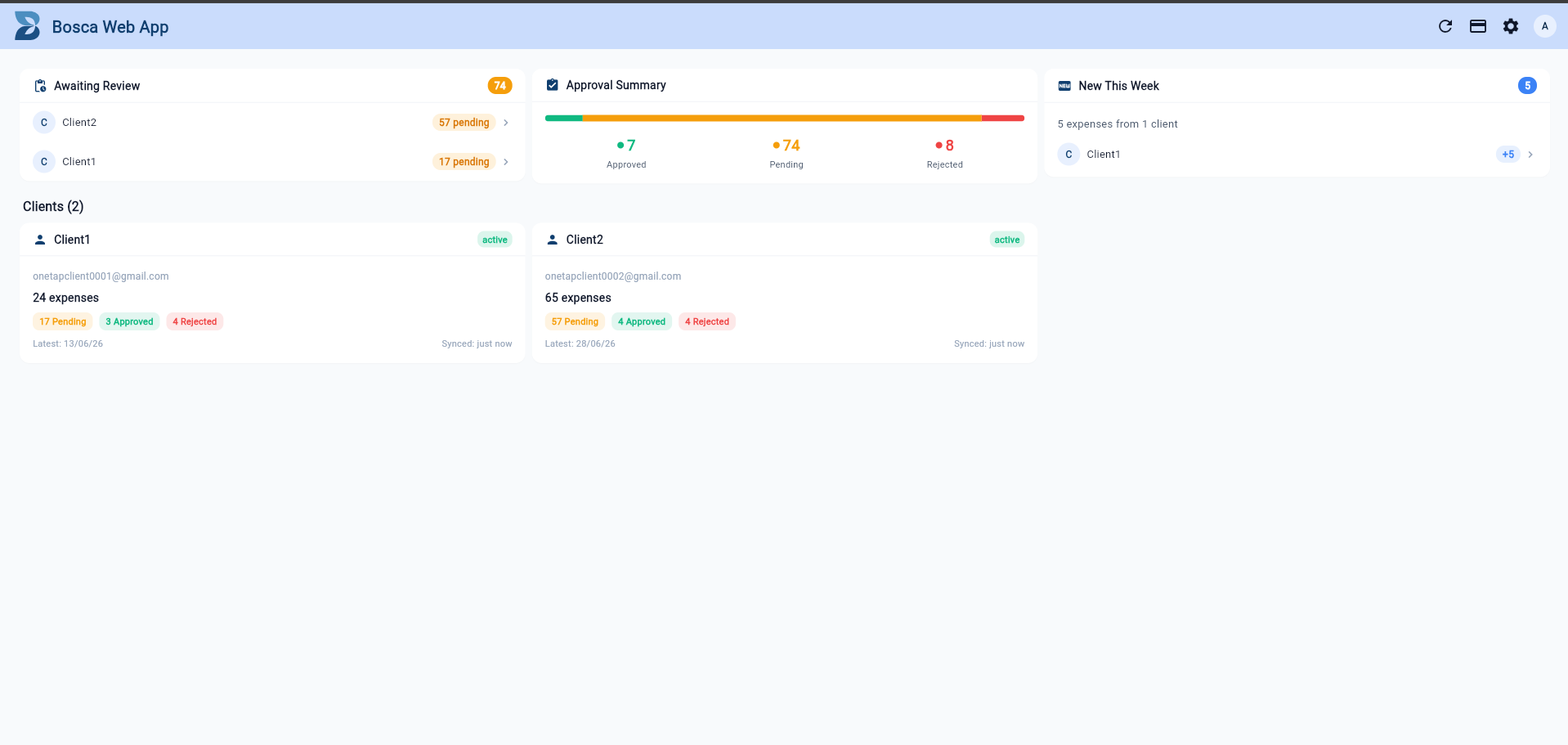Click 'Synced: just now' on Client1 card

[x=477, y=343]
